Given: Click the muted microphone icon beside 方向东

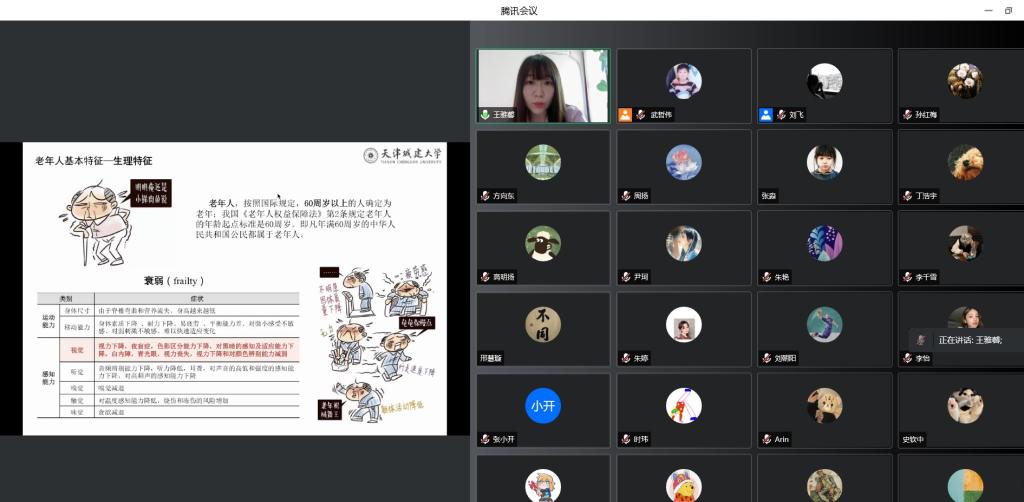Looking at the screenshot, I should [485, 196].
